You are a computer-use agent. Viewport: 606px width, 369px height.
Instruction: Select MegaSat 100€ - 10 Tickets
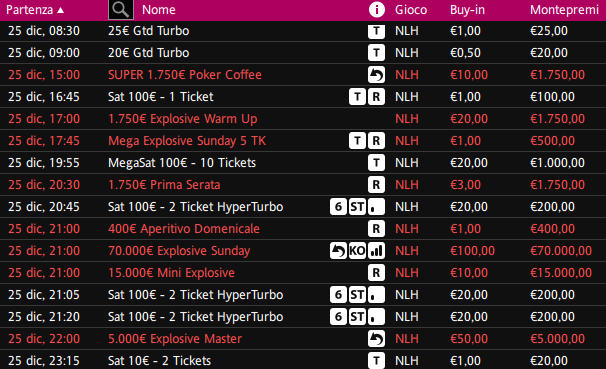[182, 163]
